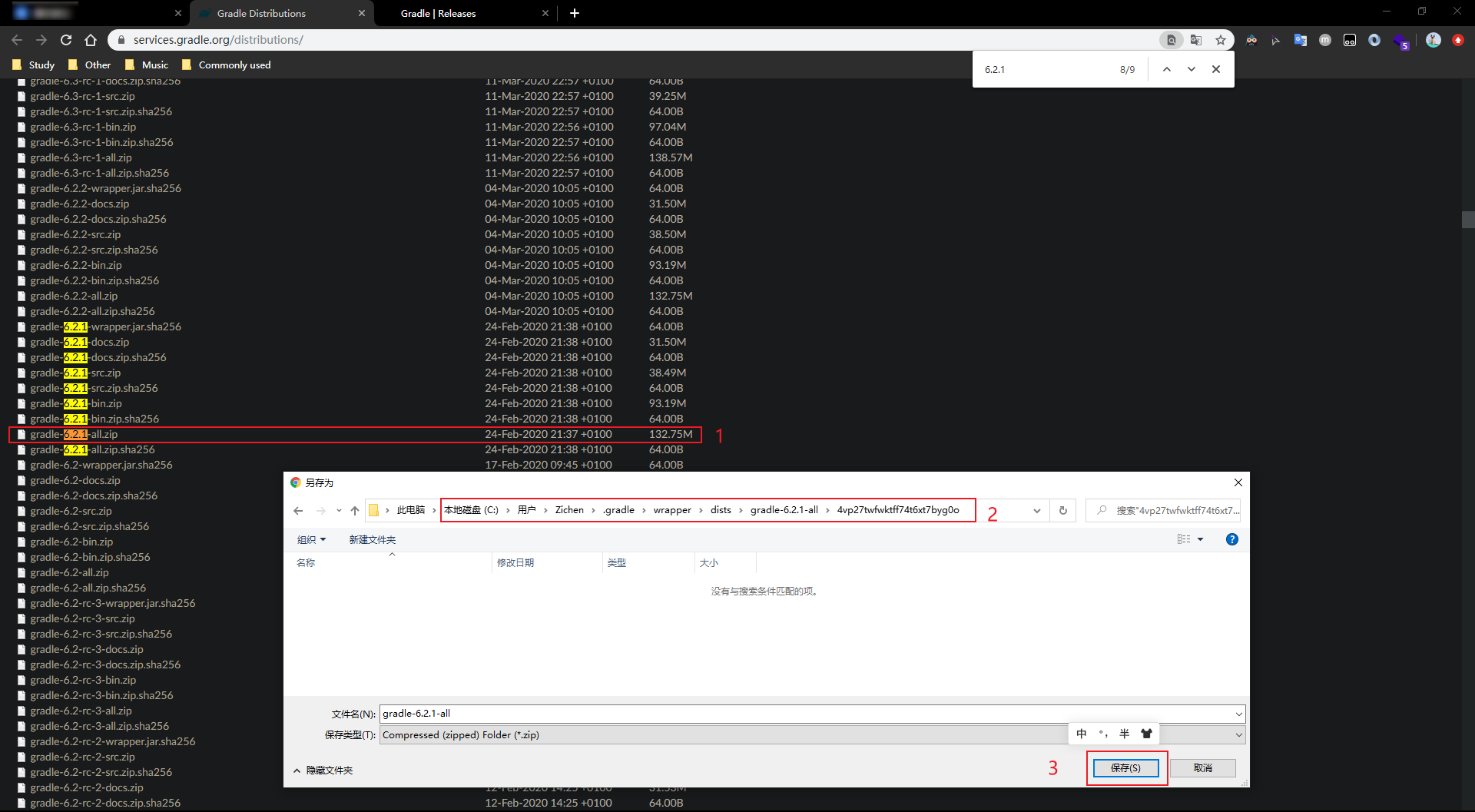Click Back arrow in the Save As dialog

pos(298,510)
